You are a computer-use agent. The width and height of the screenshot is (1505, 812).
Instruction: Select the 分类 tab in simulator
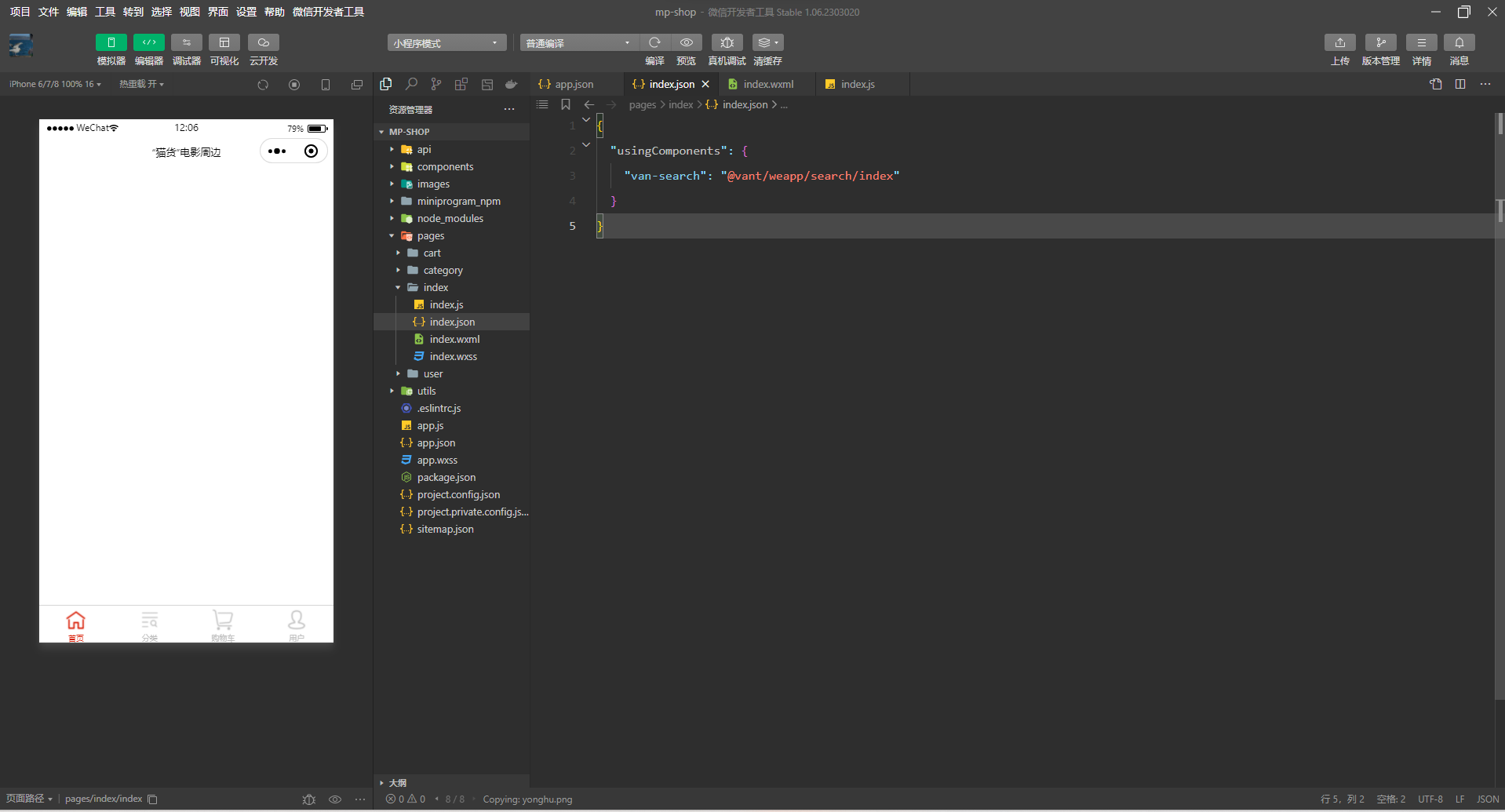coord(149,625)
